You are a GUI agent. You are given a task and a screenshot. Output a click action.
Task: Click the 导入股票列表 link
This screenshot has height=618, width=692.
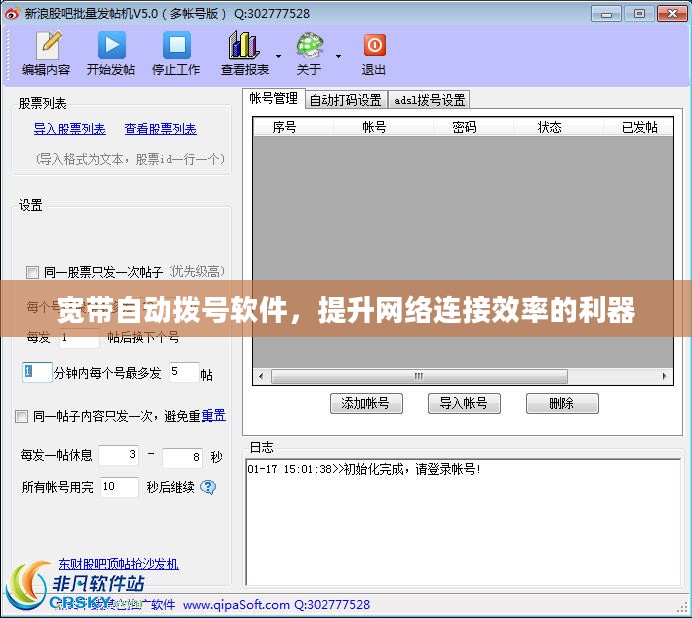tap(70, 129)
